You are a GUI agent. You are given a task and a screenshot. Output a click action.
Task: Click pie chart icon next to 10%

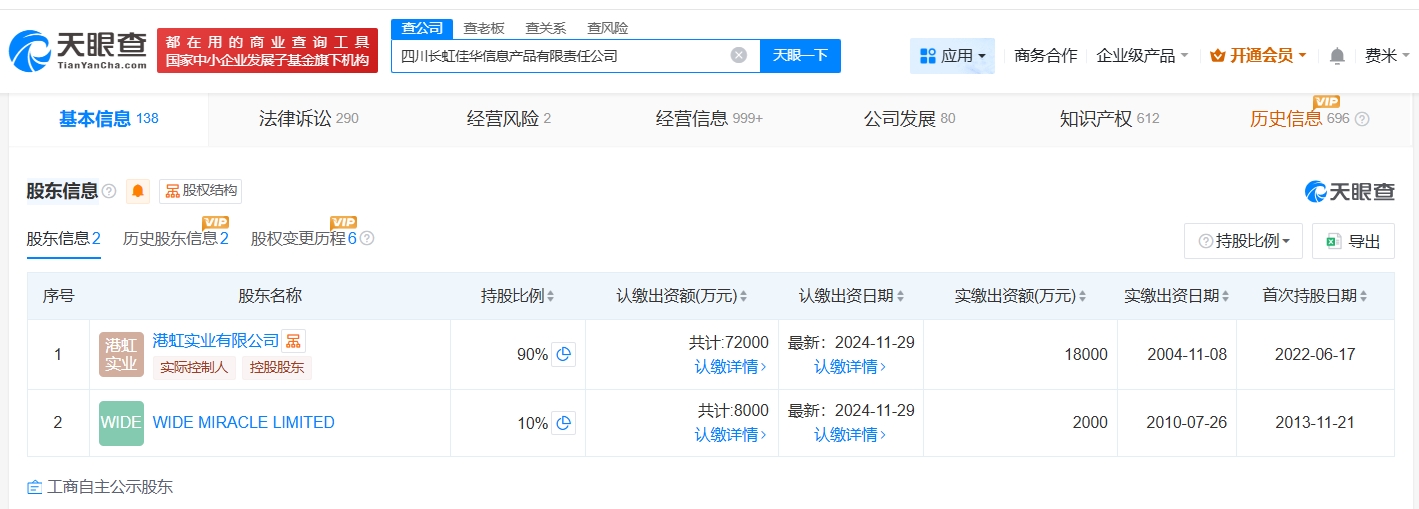(564, 423)
